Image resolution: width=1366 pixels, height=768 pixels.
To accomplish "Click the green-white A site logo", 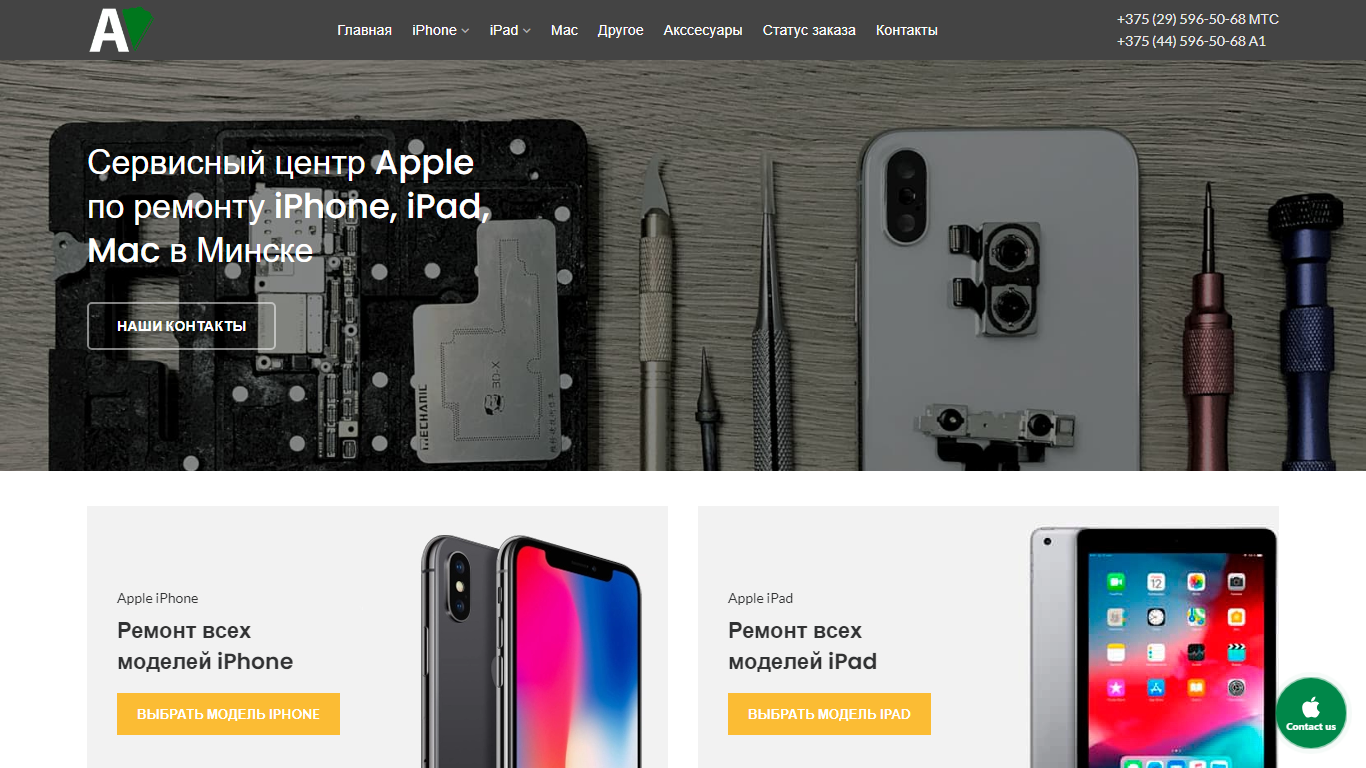I will point(121,30).
